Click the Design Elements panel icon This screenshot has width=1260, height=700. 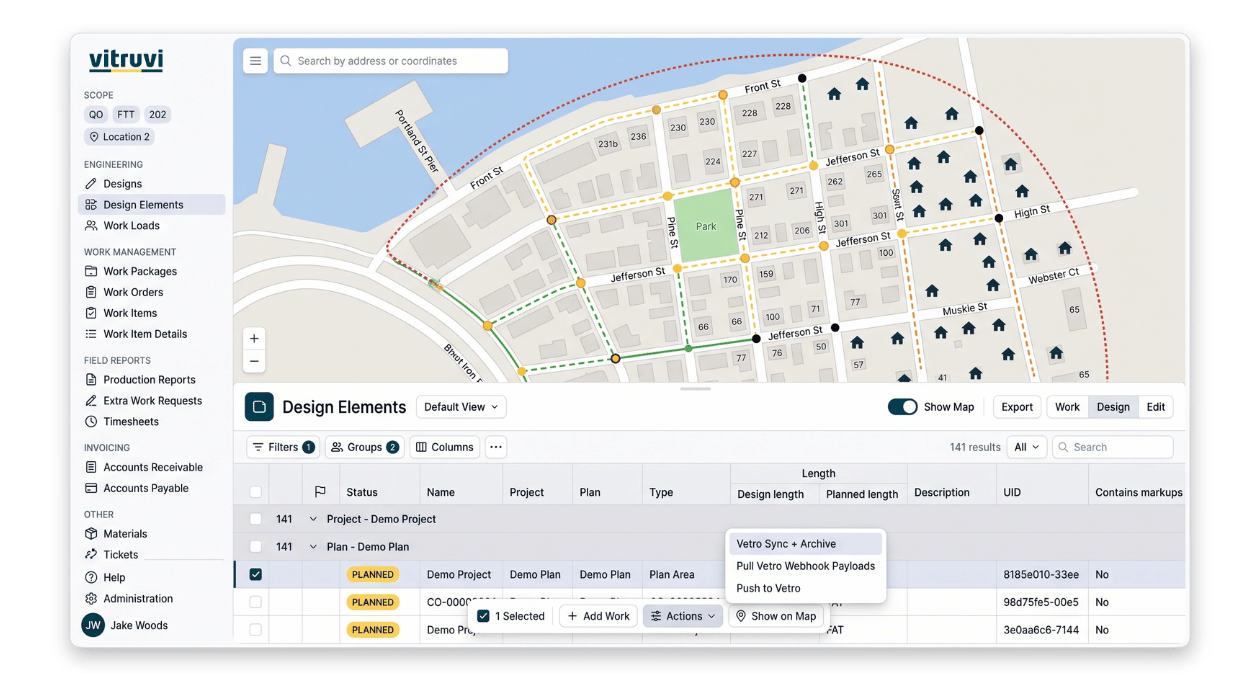(259, 407)
